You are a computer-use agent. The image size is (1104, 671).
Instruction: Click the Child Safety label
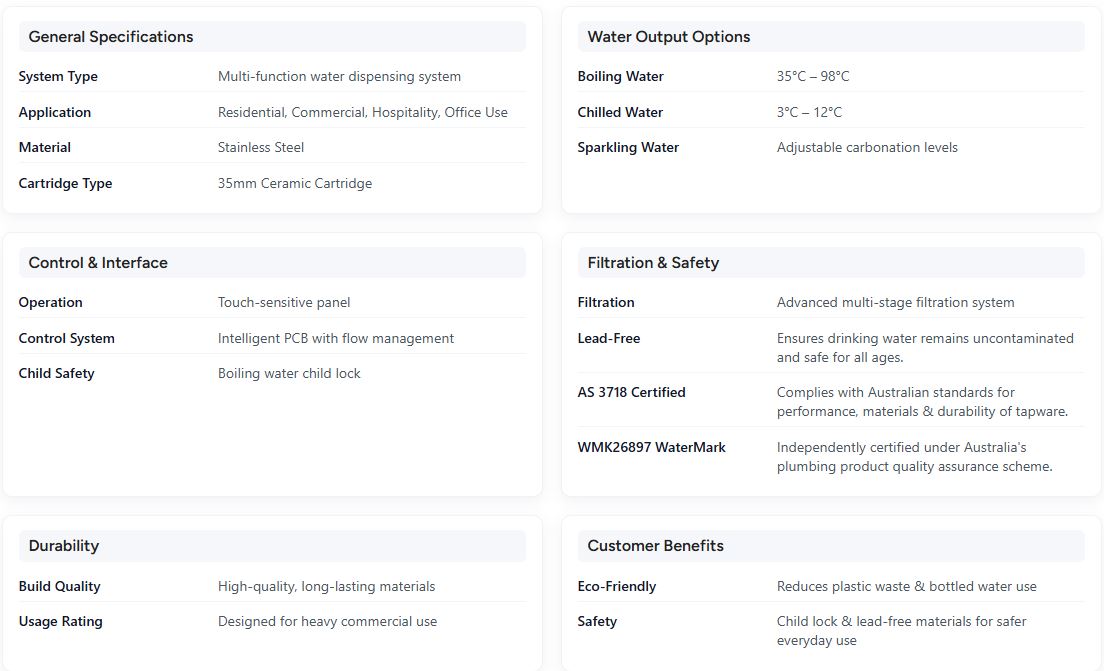56,374
